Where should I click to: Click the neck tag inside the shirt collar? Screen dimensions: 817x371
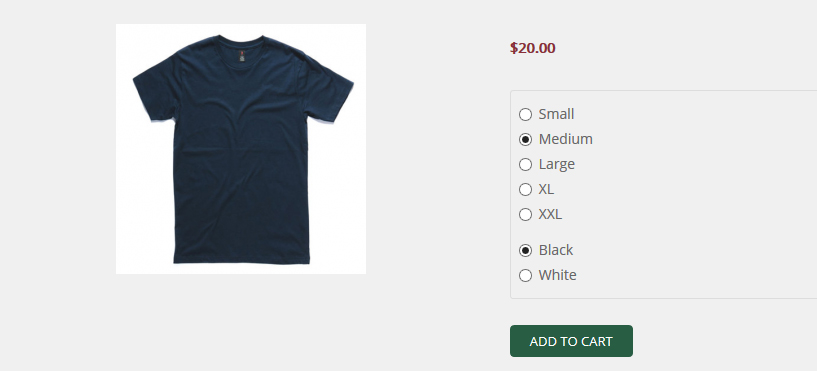[x=242, y=56]
